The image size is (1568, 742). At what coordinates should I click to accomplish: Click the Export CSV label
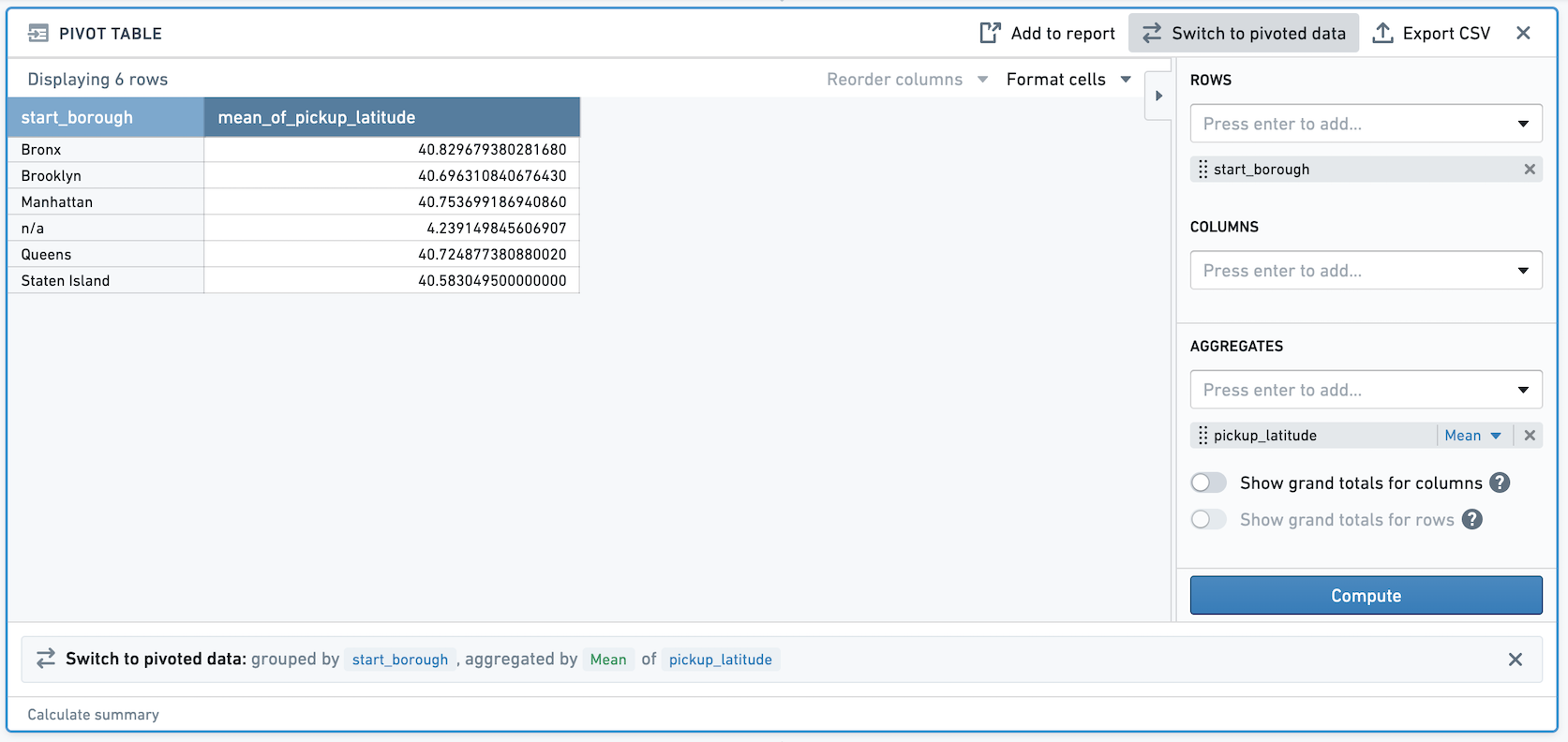pos(1446,34)
